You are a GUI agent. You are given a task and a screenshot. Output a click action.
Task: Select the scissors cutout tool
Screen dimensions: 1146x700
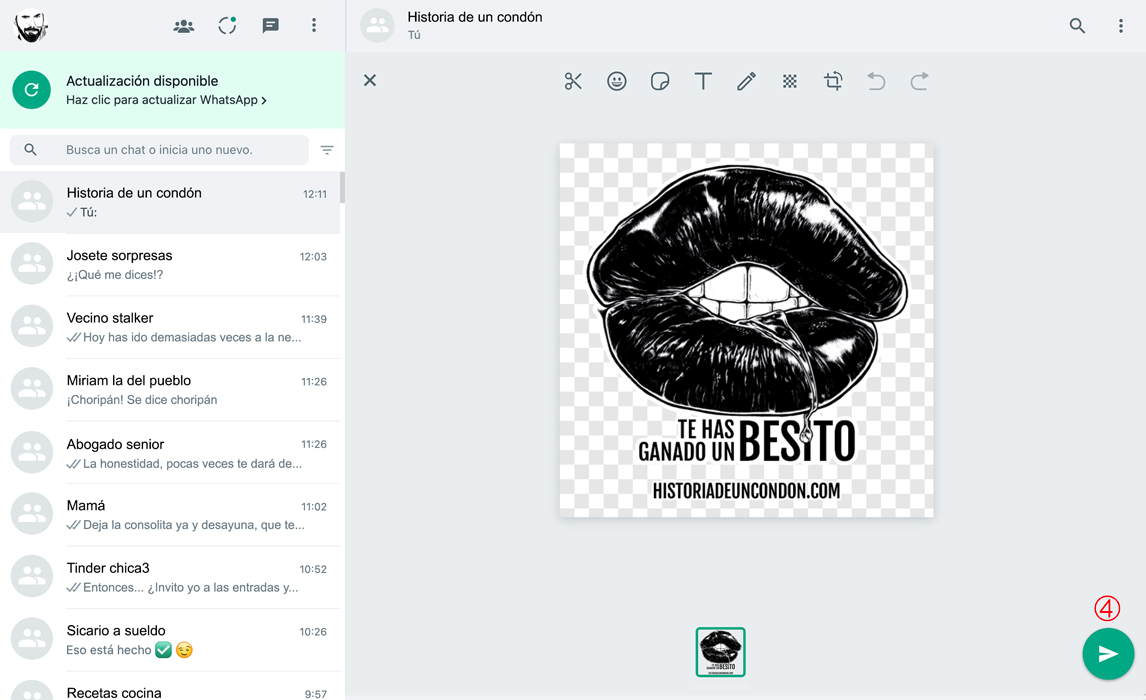point(573,81)
